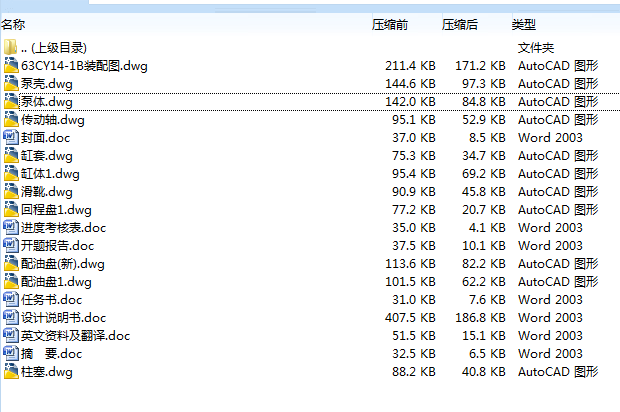This screenshot has height=412, width=620.
Task: Sort files by the 类型 column
Action: pos(524,24)
